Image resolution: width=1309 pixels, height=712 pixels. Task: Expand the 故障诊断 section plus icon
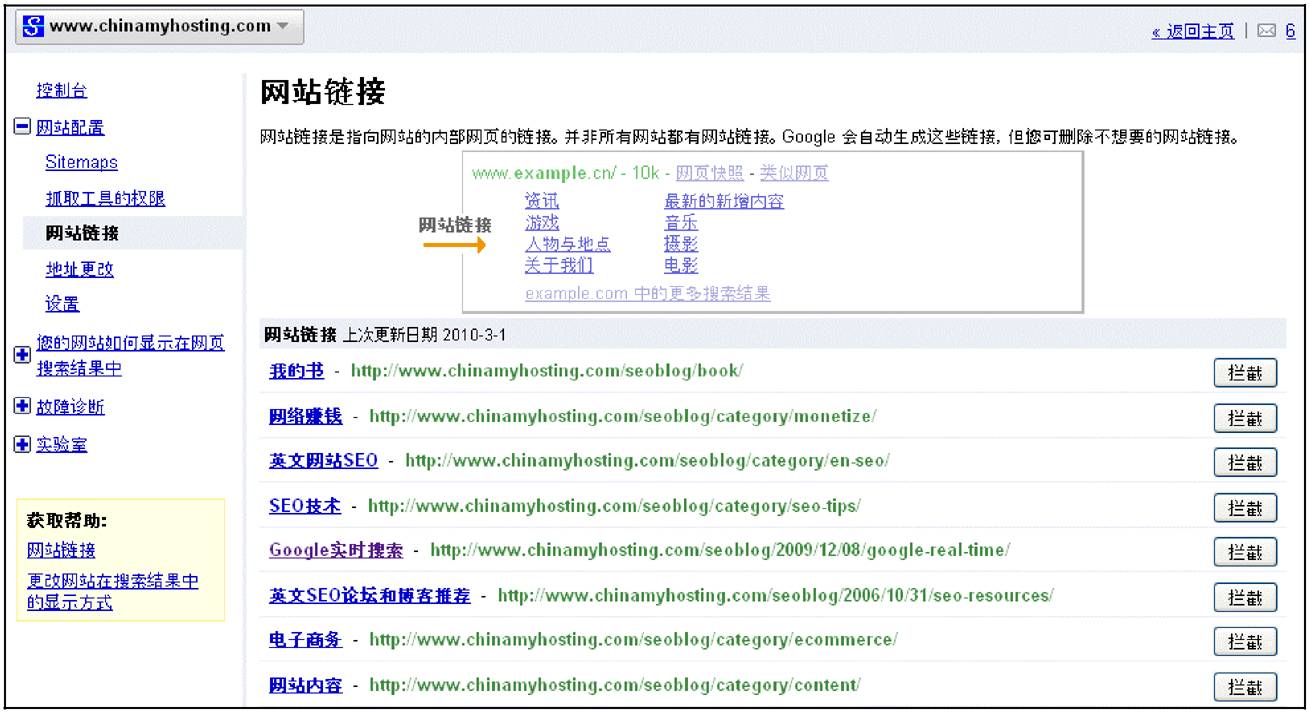(x=24, y=407)
